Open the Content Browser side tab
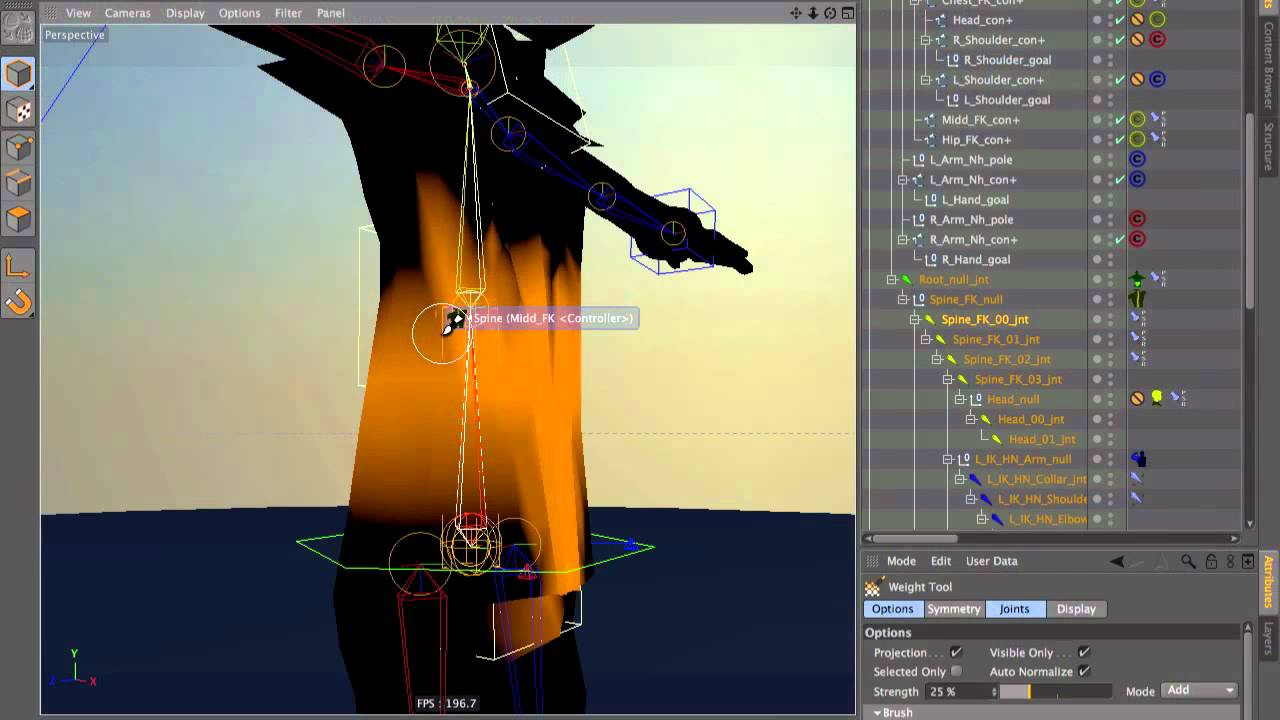 1268,66
